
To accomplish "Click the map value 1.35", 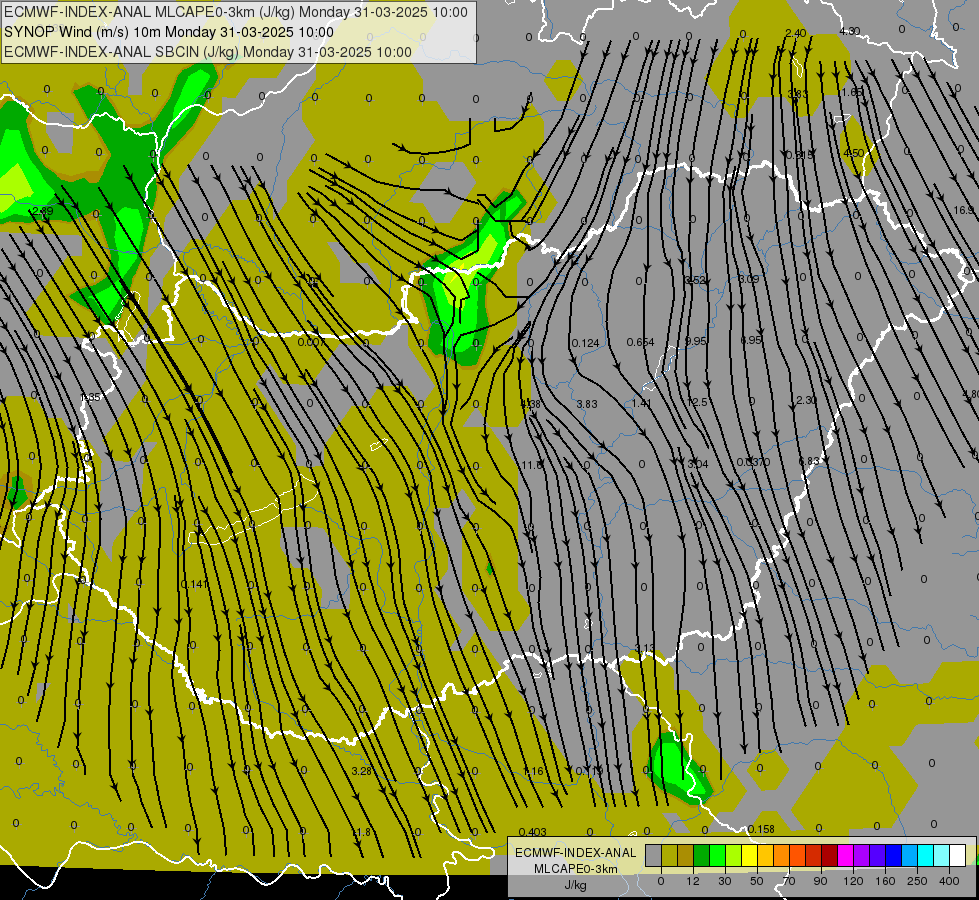I will (91, 397).
